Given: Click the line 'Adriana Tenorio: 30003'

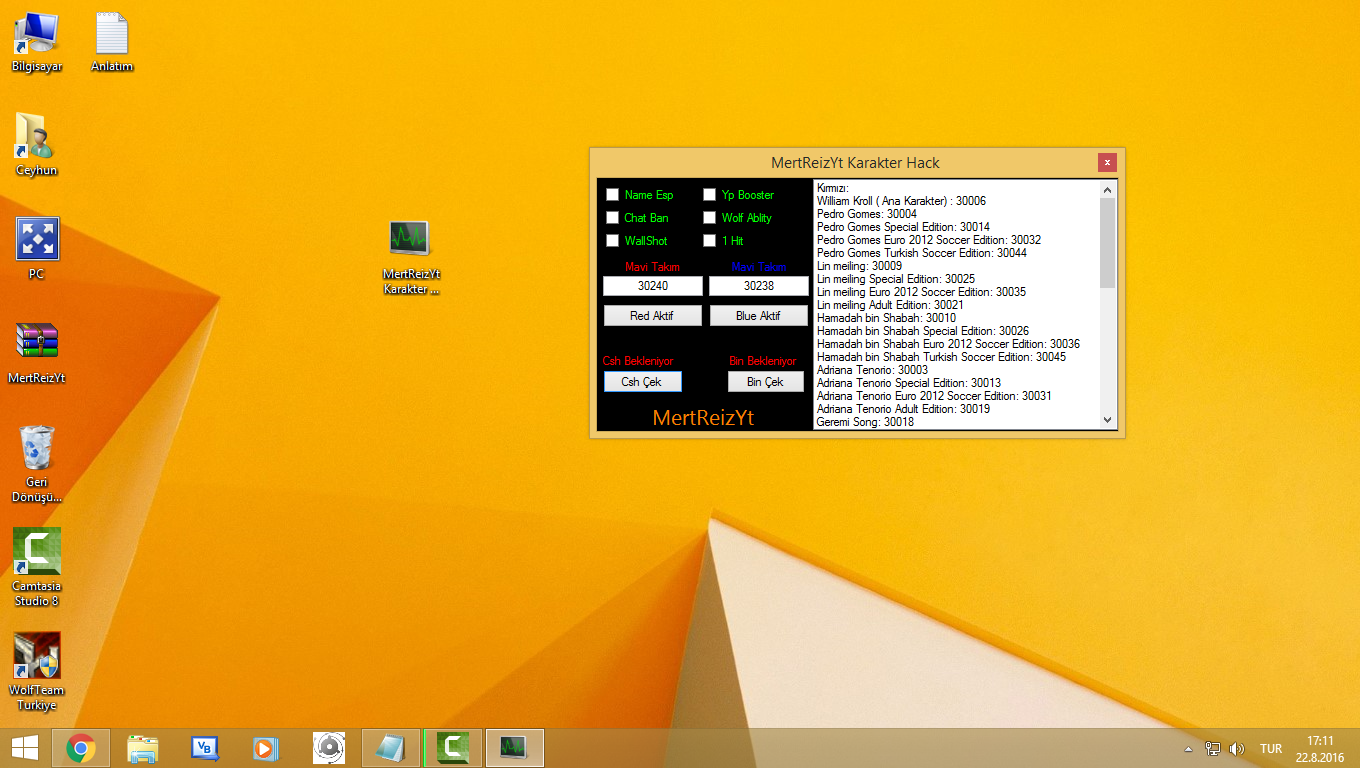Looking at the screenshot, I should [x=873, y=370].
